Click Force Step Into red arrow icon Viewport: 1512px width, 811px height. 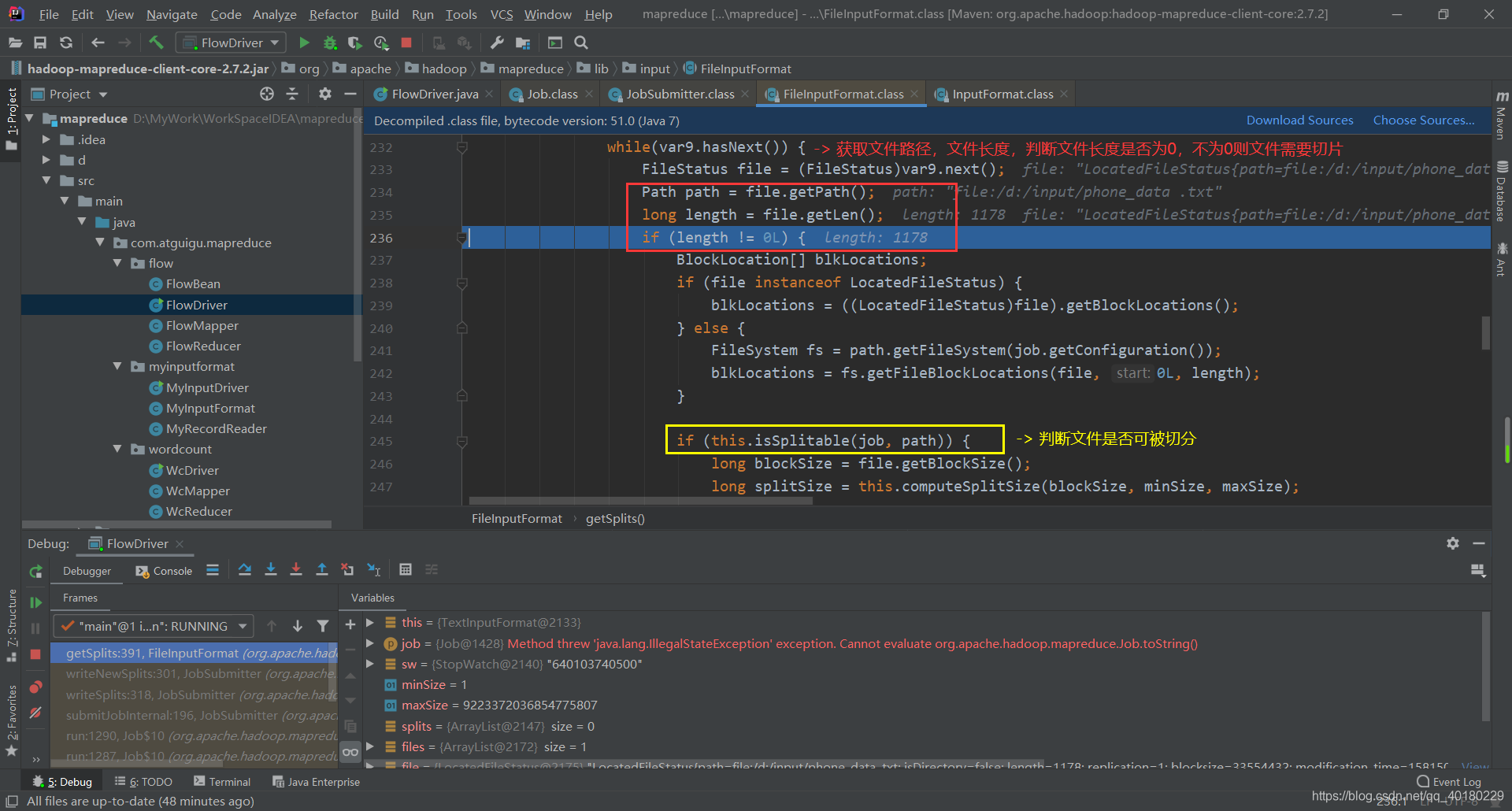(296, 569)
